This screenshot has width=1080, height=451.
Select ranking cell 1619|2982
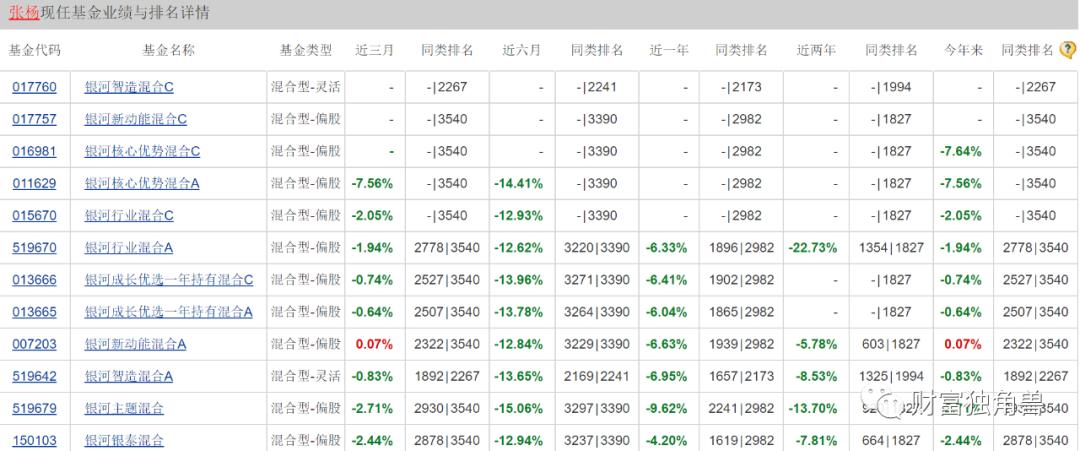[x=741, y=441]
